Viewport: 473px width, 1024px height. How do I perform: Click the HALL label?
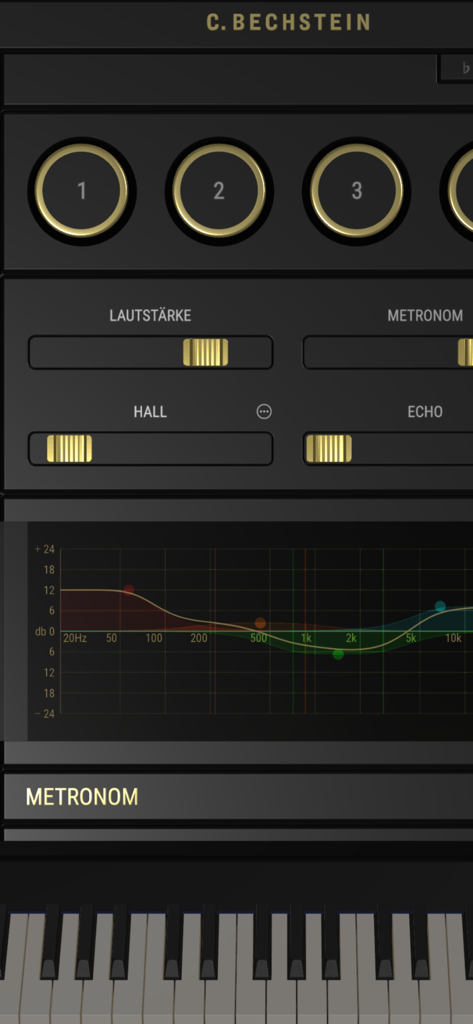150,412
